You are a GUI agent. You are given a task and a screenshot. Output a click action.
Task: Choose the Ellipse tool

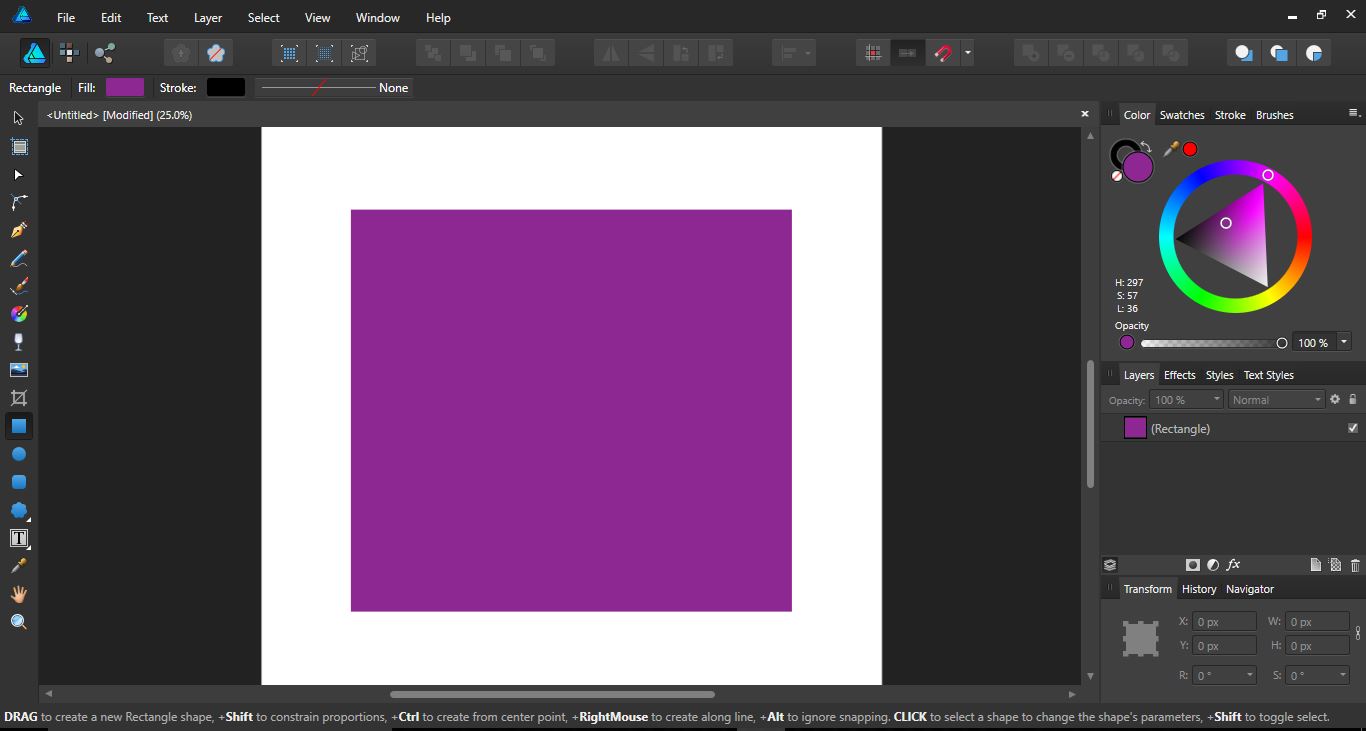(18, 454)
